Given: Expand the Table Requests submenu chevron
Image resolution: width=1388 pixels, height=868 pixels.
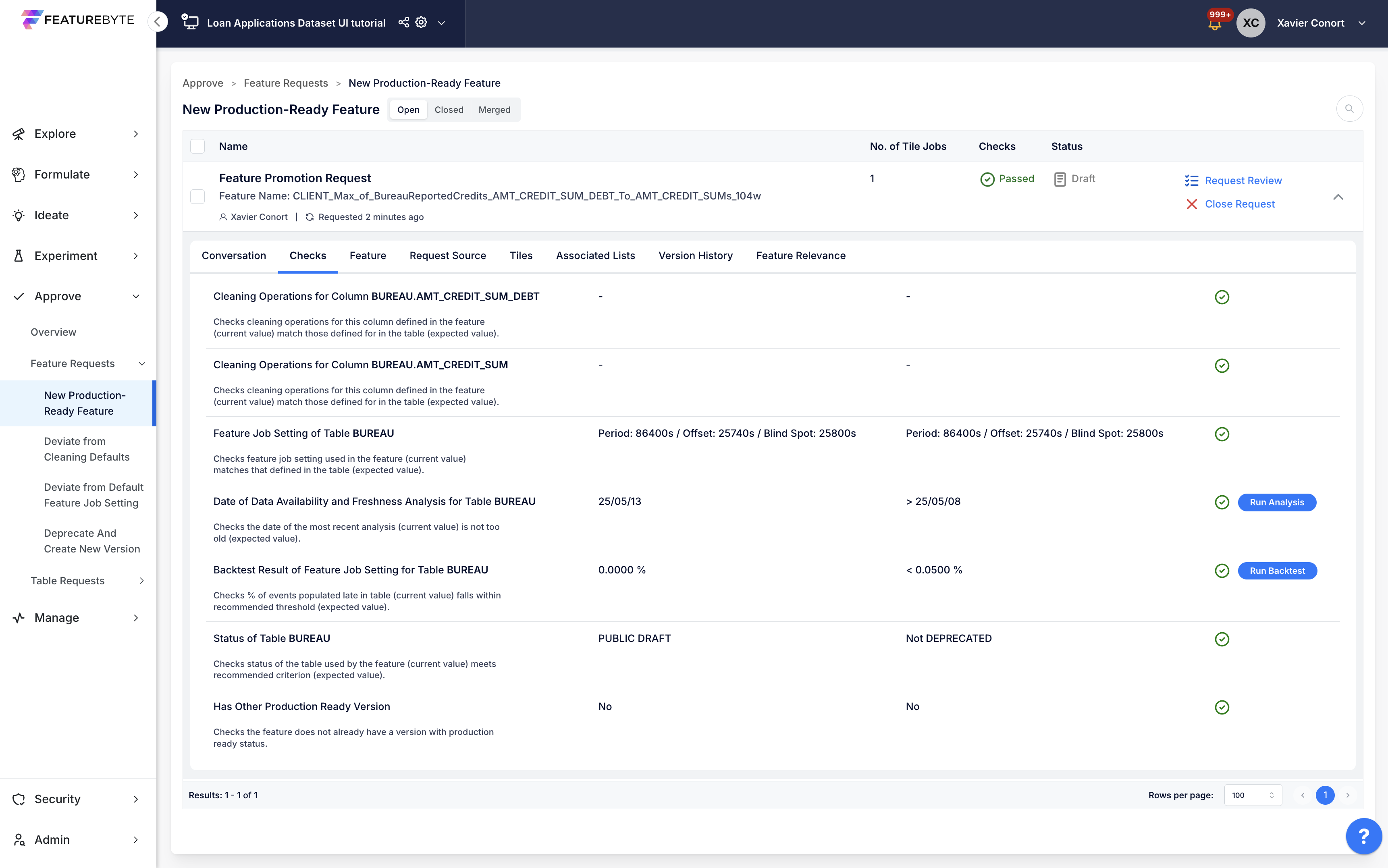Looking at the screenshot, I should 142,581.
